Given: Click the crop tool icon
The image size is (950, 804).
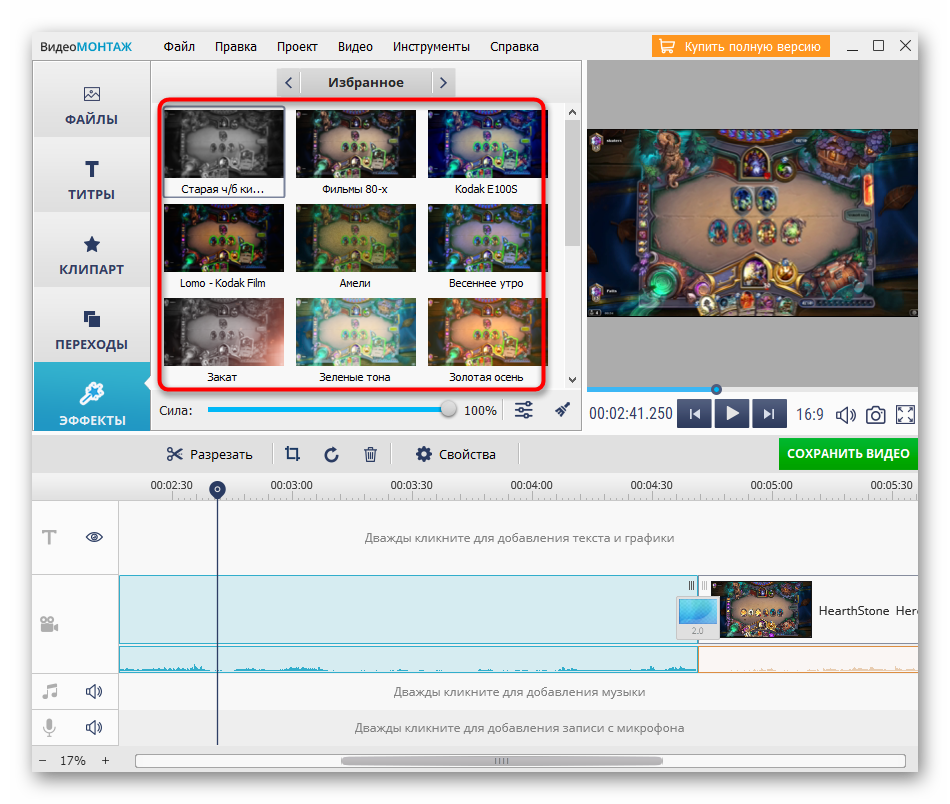Looking at the screenshot, I should click(x=292, y=454).
